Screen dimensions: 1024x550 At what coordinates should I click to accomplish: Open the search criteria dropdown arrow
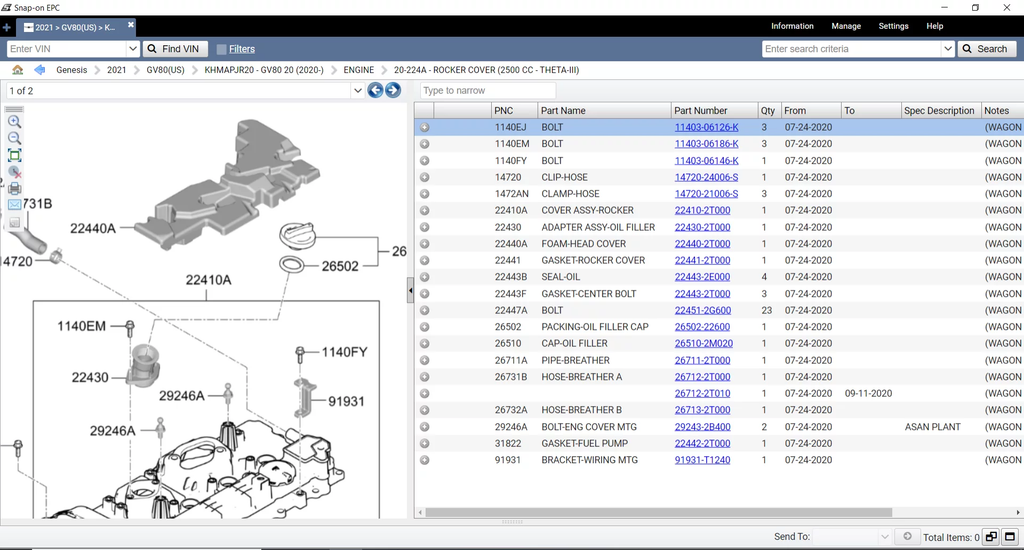[947, 49]
